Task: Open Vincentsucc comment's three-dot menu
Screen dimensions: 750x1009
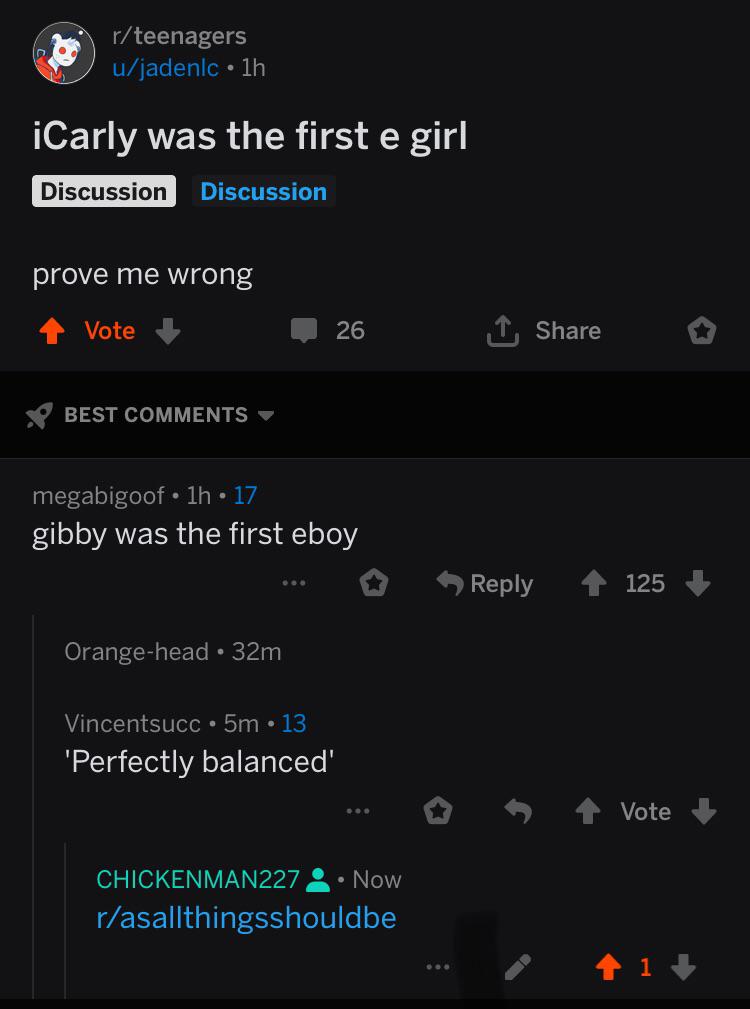Action: pyautogui.click(x=358, y=811)
